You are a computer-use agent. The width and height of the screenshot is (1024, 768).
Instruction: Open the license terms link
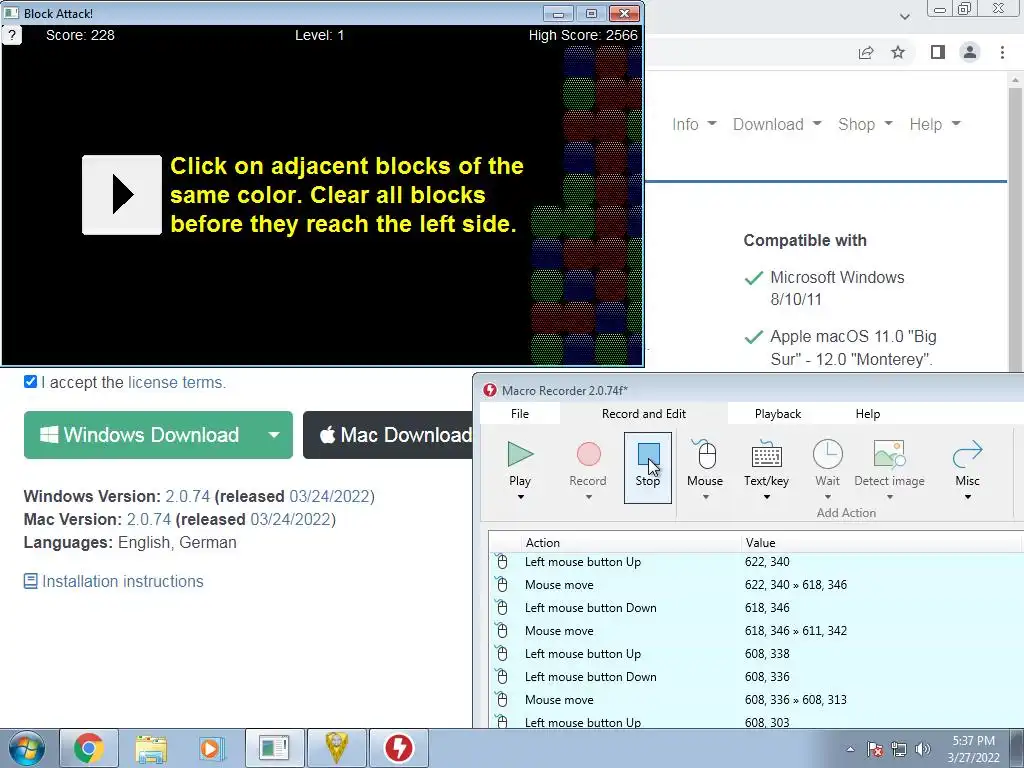point(176,383)
